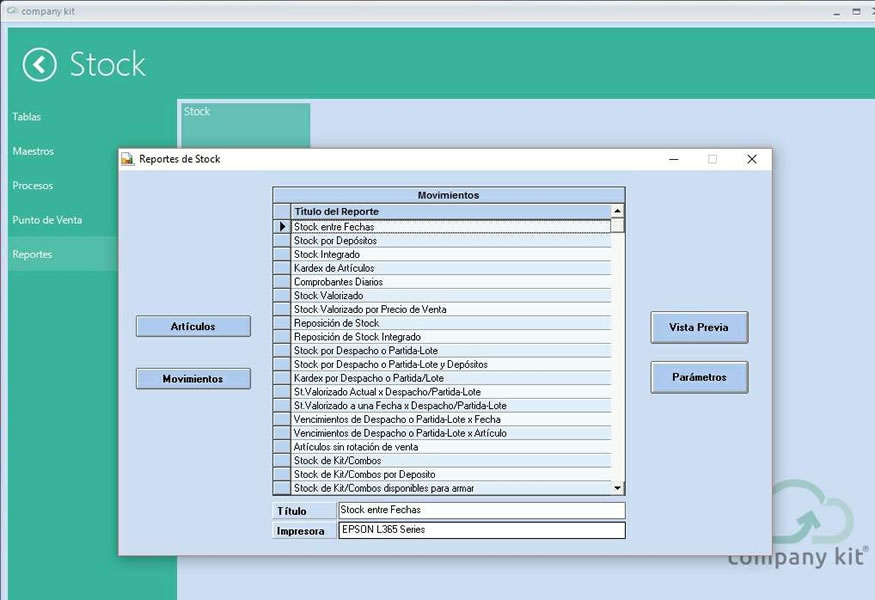Click the report list scrollbar thumb
875x600 pixels.
pos(617,225)
